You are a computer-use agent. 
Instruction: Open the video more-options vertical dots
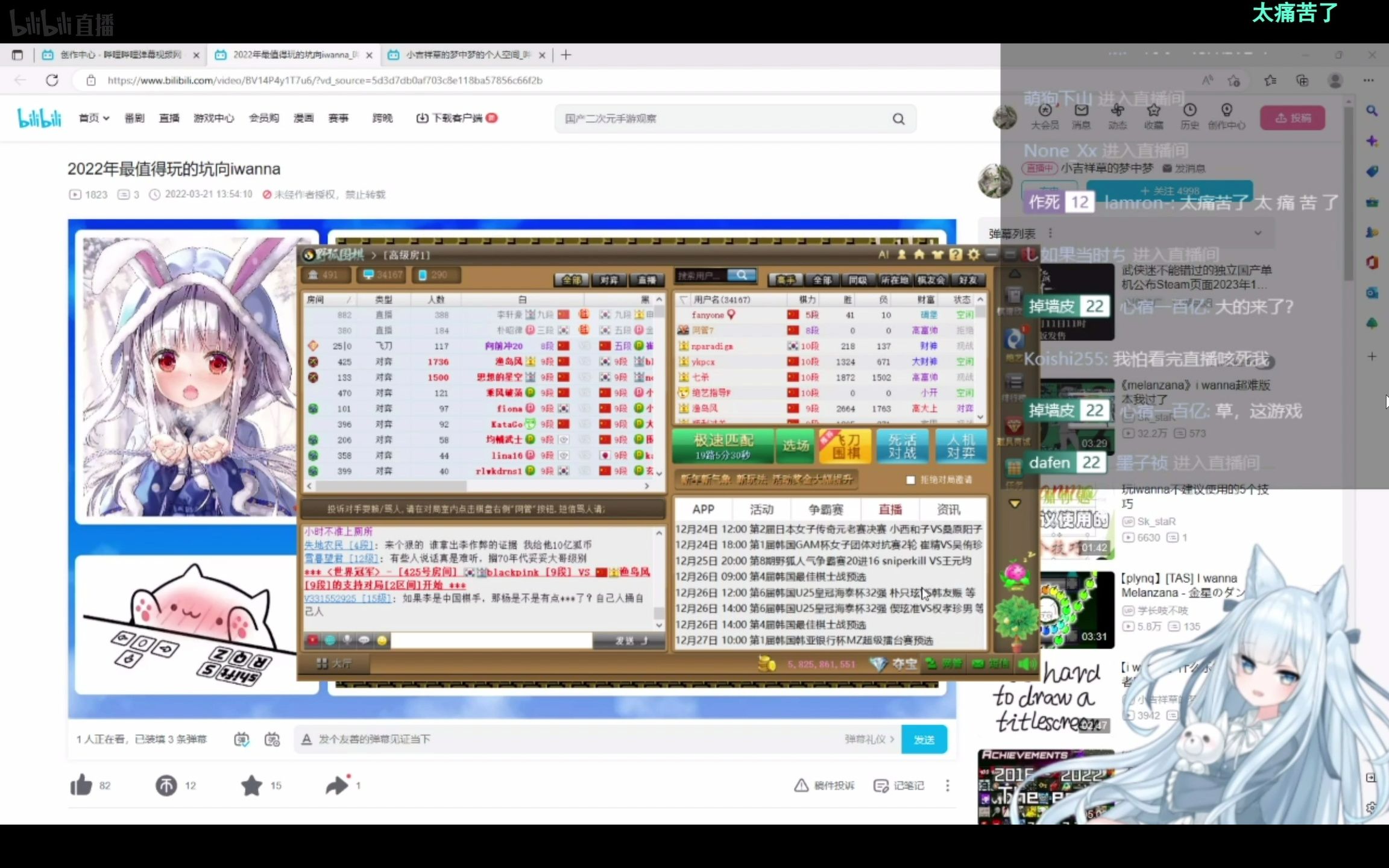(x=948, y=785)
